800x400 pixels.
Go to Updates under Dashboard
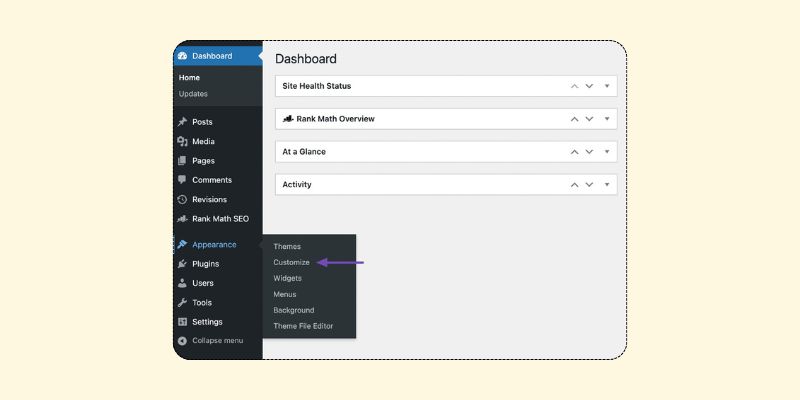coord(193,94)
